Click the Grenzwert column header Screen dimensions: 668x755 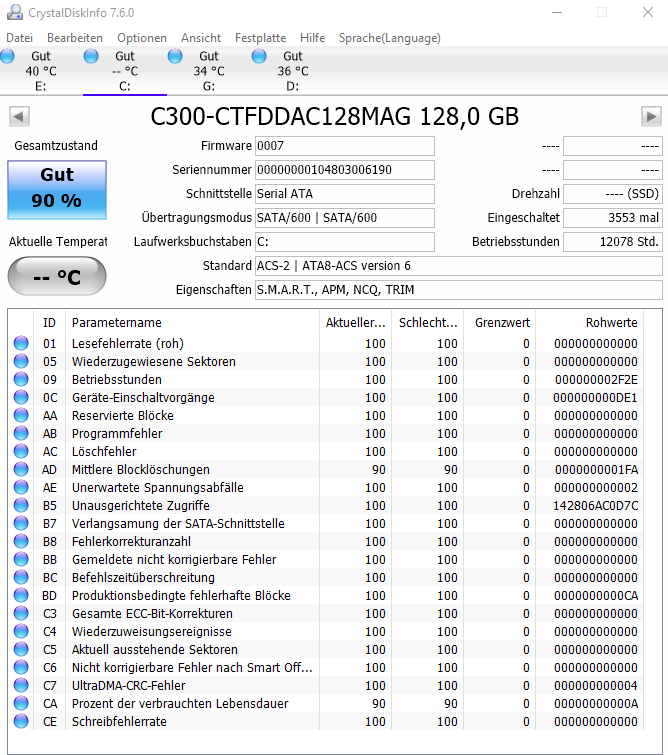[500, 323]
